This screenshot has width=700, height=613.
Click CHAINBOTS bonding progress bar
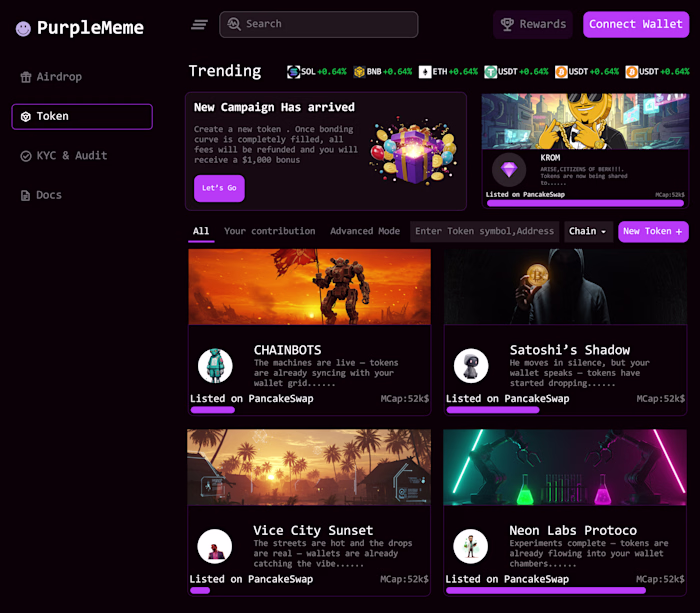point(212,410)
